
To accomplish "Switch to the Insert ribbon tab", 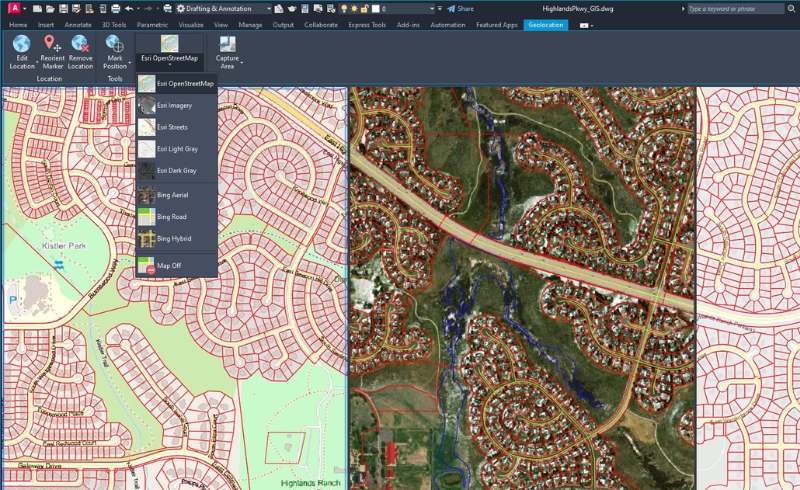I will coord(45,24).
